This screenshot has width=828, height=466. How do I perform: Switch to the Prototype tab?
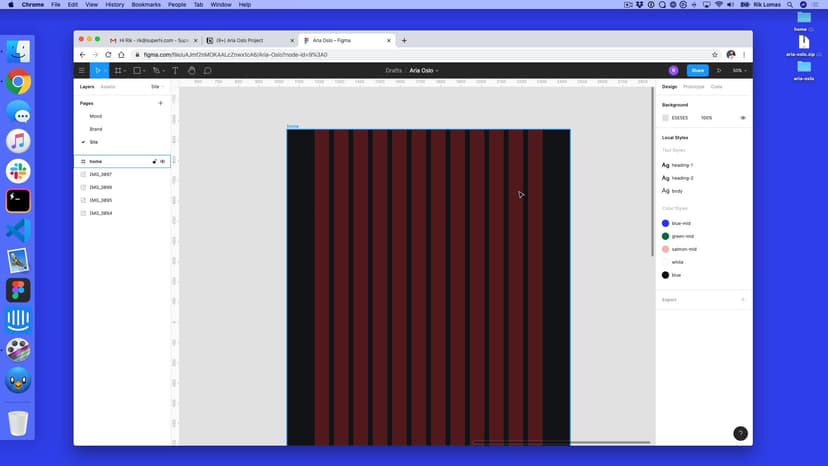point(693,87)
